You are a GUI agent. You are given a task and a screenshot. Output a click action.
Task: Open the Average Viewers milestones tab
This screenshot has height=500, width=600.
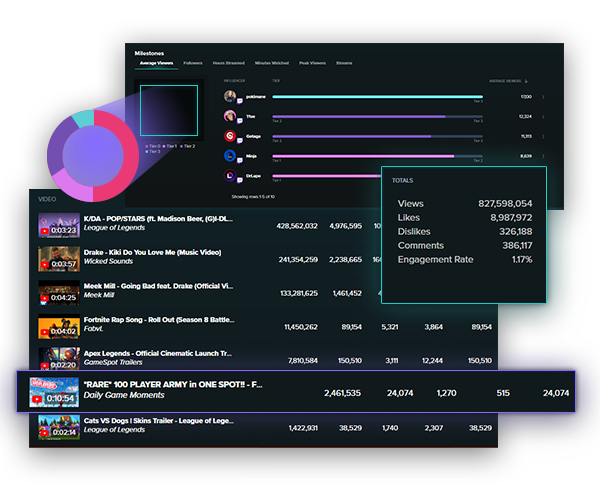156,63
